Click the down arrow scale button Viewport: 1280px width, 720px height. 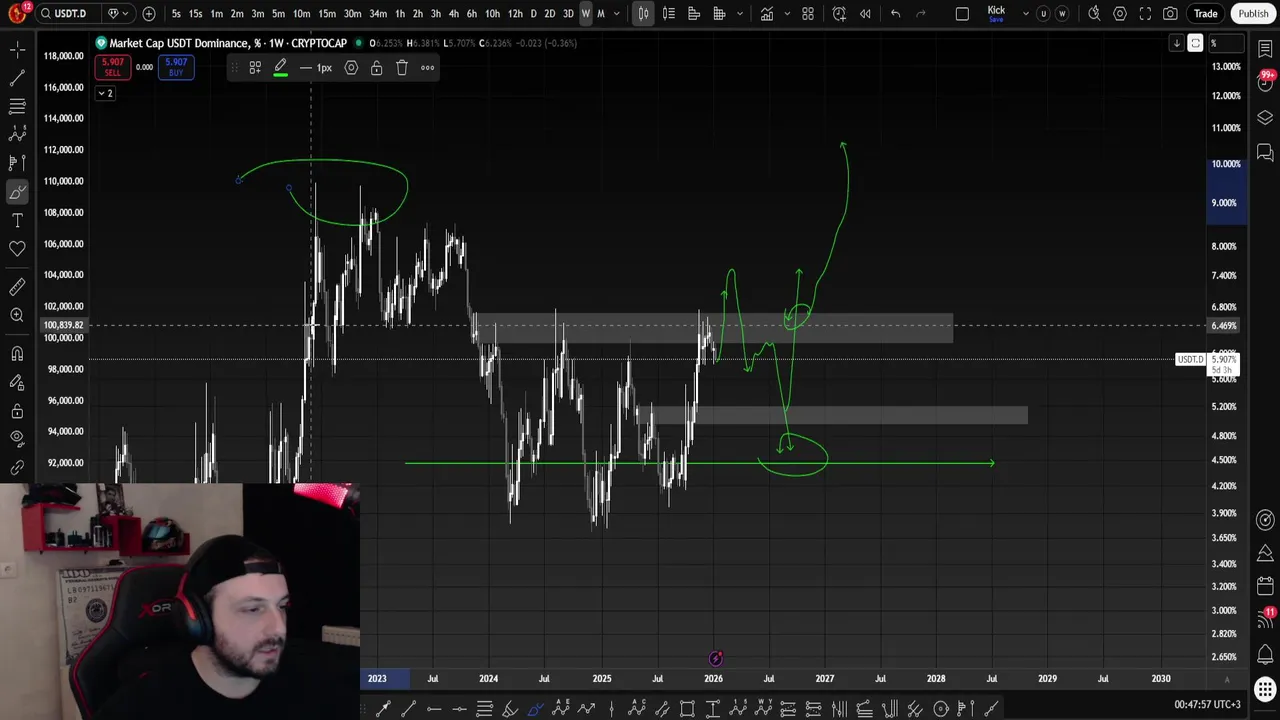click(x=1177, y=43)
